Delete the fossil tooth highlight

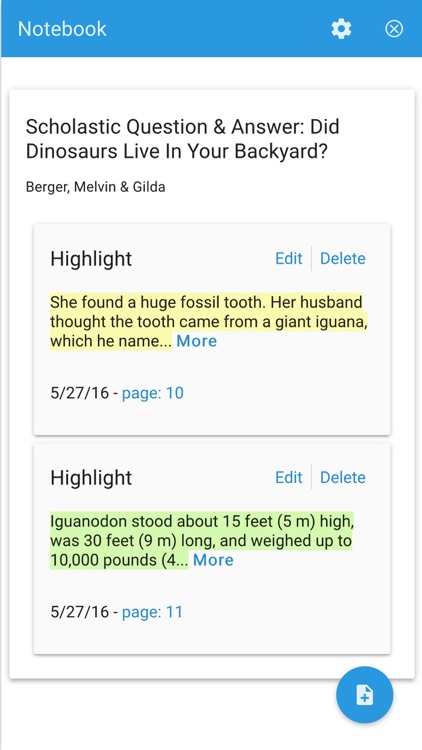tap(343, 258)
